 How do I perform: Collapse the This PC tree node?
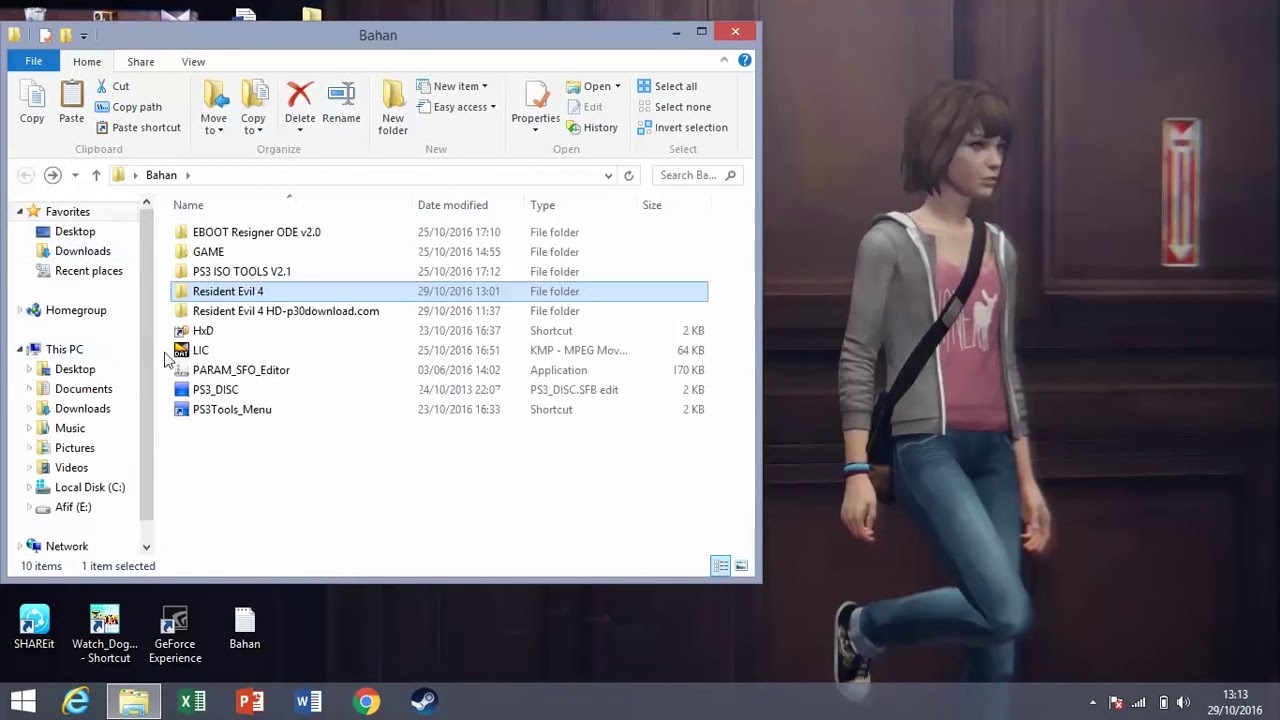[19, 350]
